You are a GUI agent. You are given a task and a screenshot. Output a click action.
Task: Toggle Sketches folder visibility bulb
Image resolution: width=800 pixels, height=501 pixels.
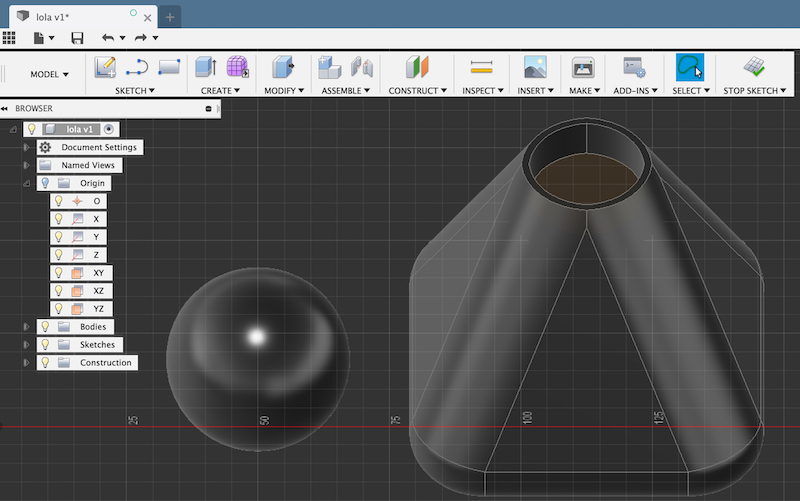pyautogui.click(x=45, y=344)
